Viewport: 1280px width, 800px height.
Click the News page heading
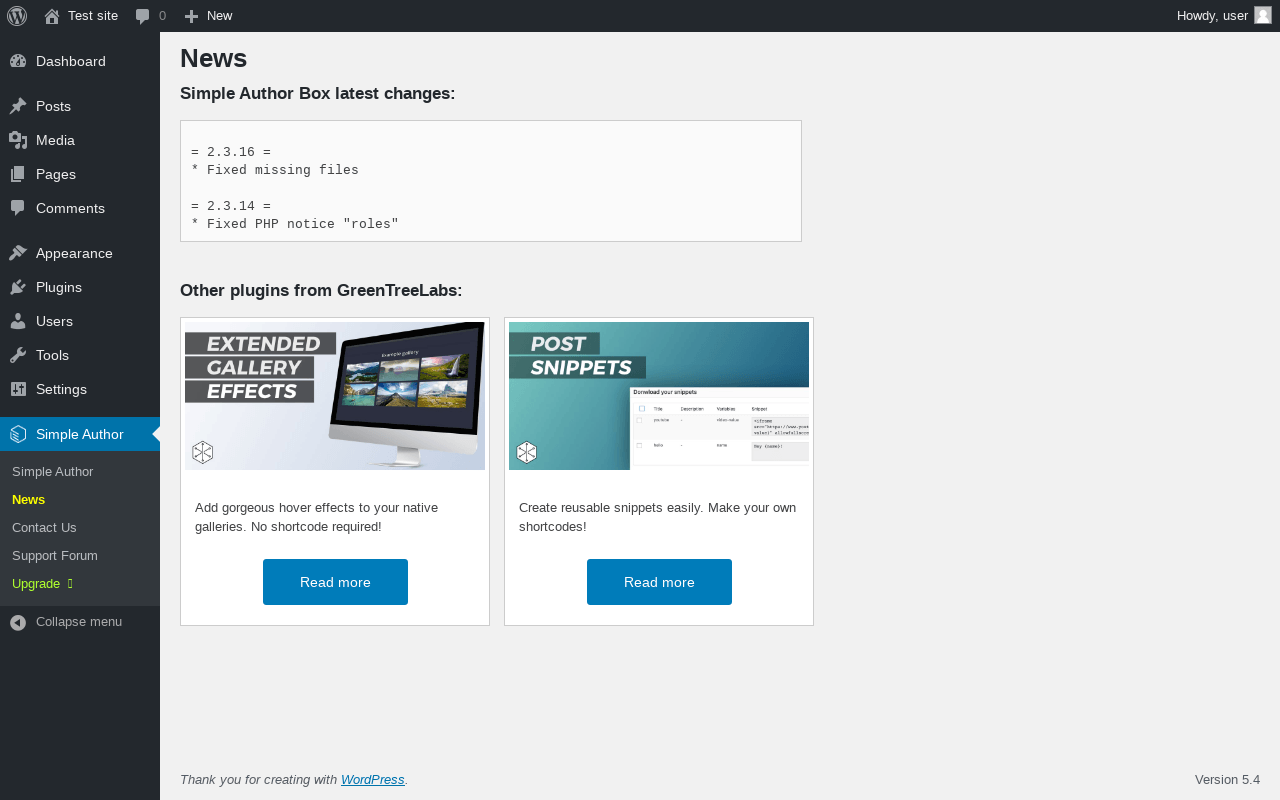213,59
